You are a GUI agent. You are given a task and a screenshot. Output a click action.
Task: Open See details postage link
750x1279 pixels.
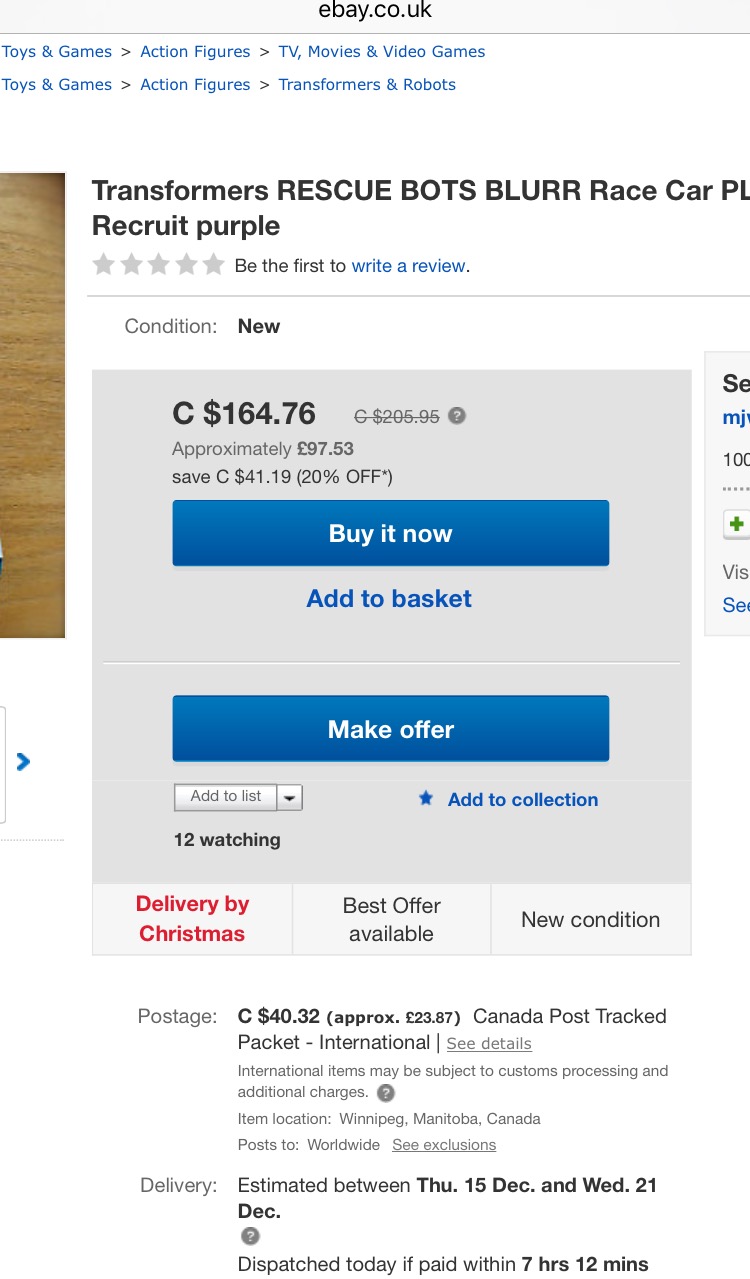pyautogui.click(x=489, y=1044)
